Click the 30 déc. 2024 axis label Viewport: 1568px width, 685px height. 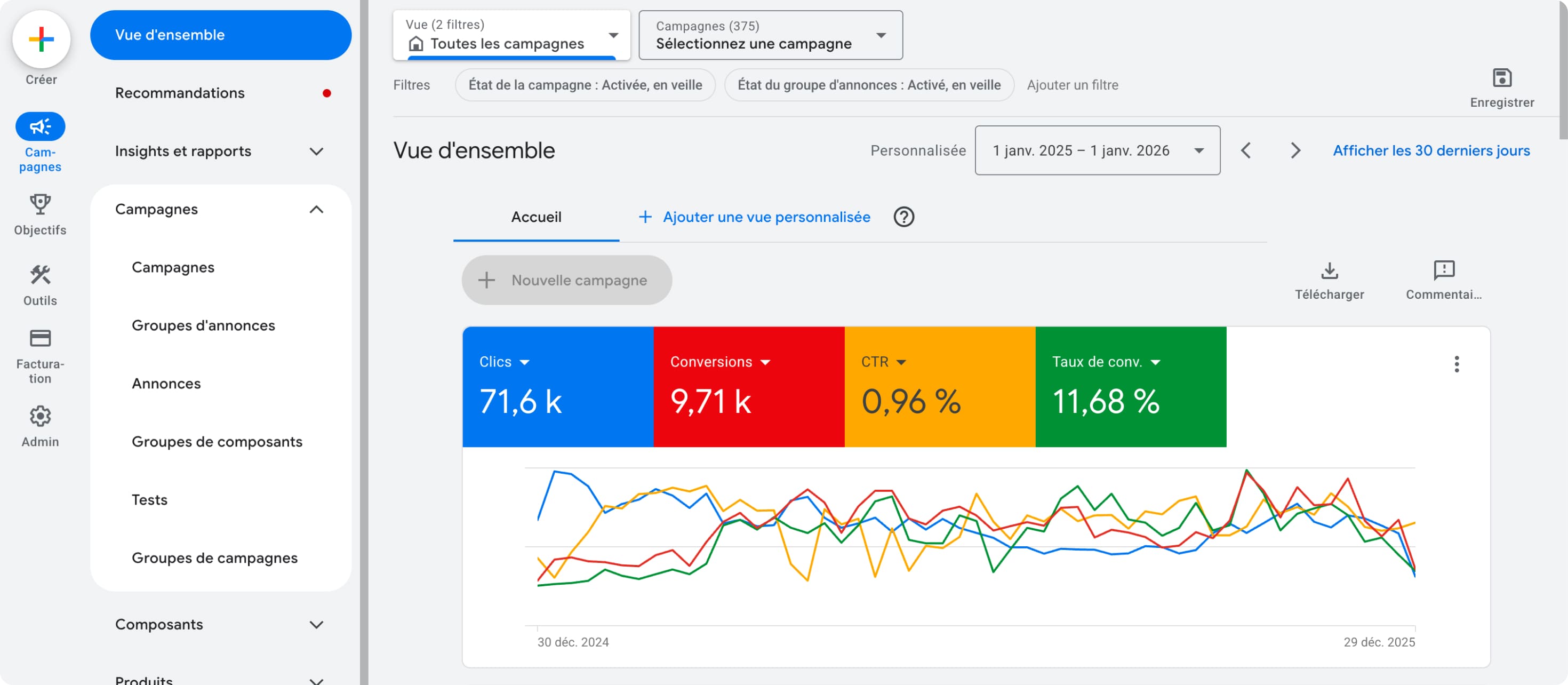point(572,642)
